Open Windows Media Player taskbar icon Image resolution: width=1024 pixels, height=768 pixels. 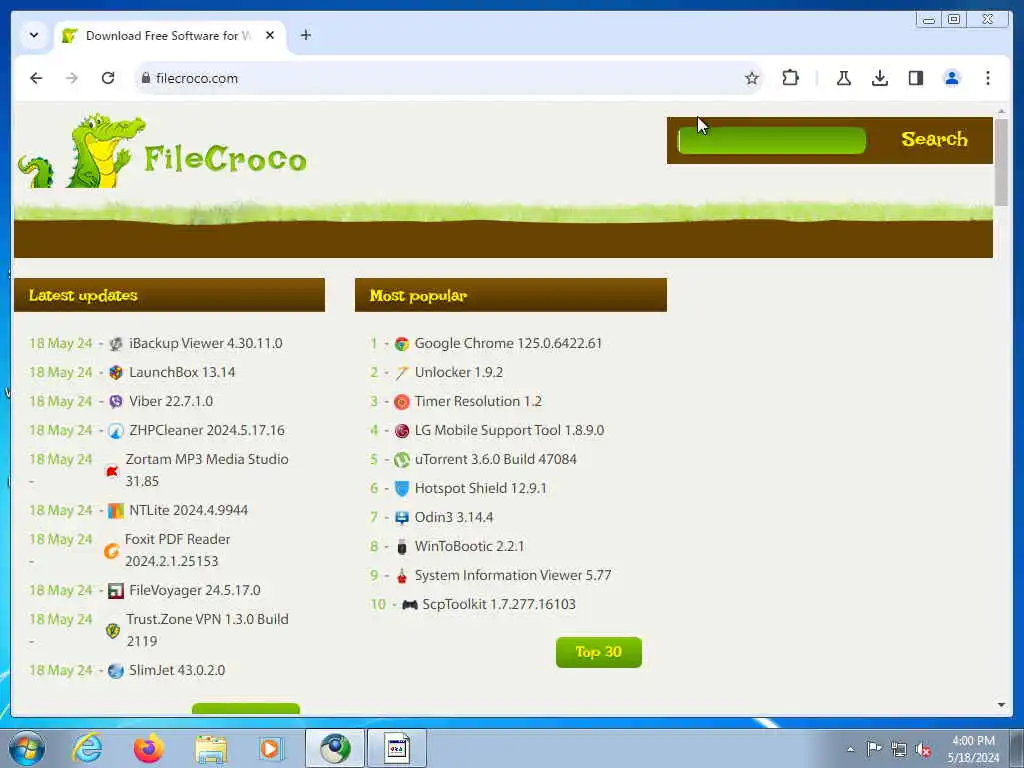[x=270, y=748]
